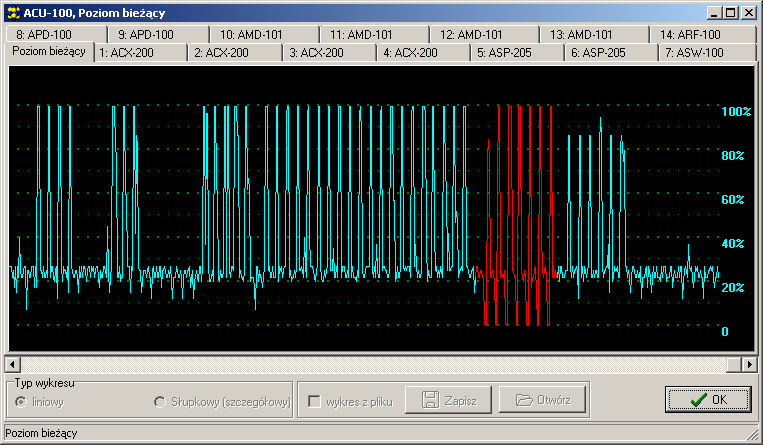Switch to the 1: ACX-200 tab

(x=140, y=53)
